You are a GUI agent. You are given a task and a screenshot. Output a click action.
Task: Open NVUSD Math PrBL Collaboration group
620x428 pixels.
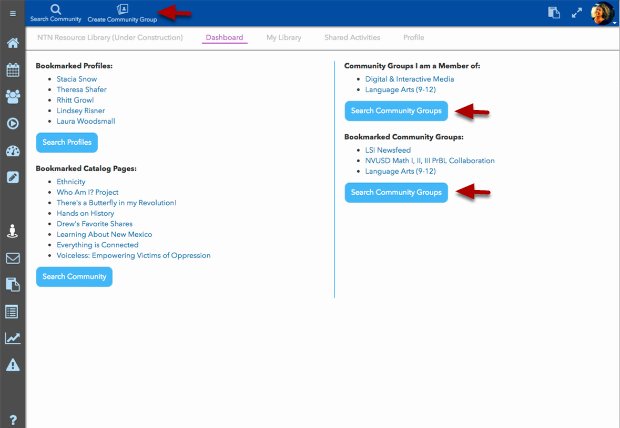point(429,161)
